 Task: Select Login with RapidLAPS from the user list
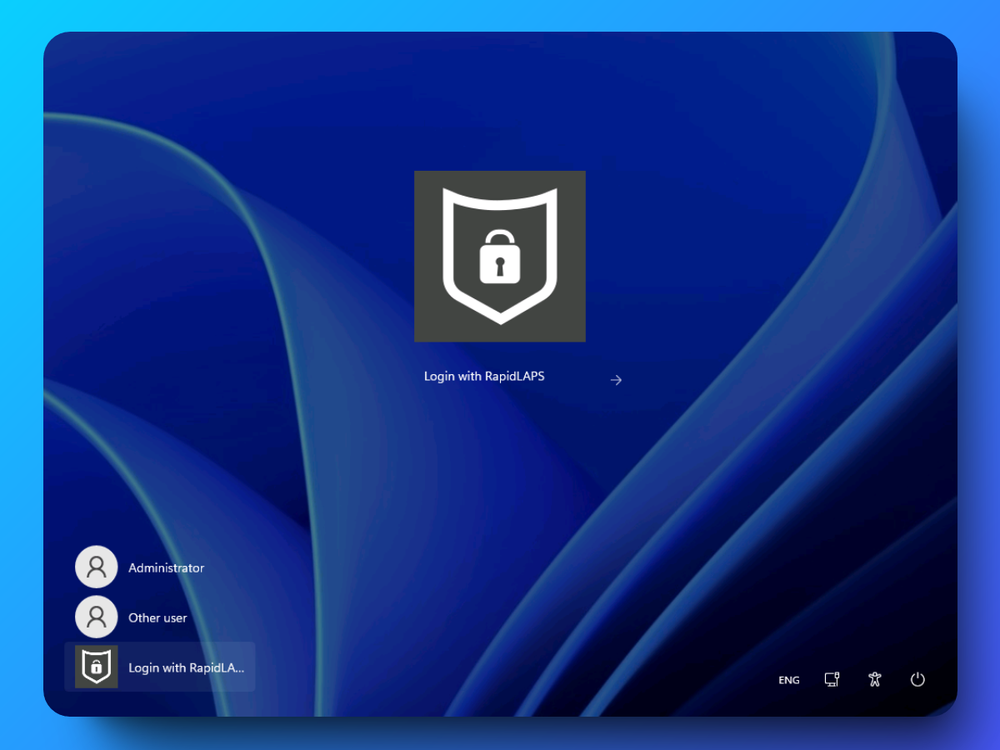(x=160, y=667)
